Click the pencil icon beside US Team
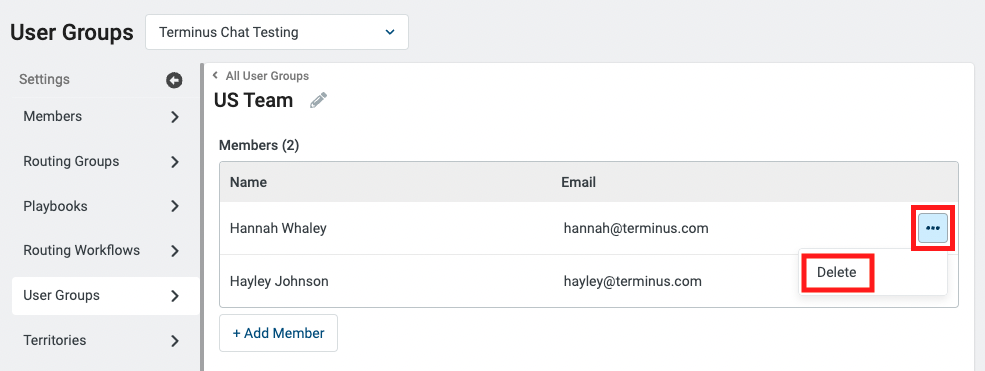Viewport: 985px width, 371px height. [318, 100]
